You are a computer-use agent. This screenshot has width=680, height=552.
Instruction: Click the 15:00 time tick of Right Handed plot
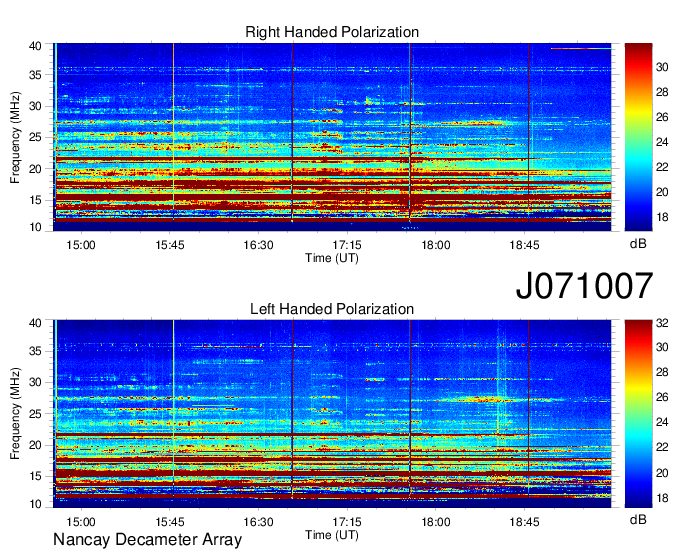[81, 245]
